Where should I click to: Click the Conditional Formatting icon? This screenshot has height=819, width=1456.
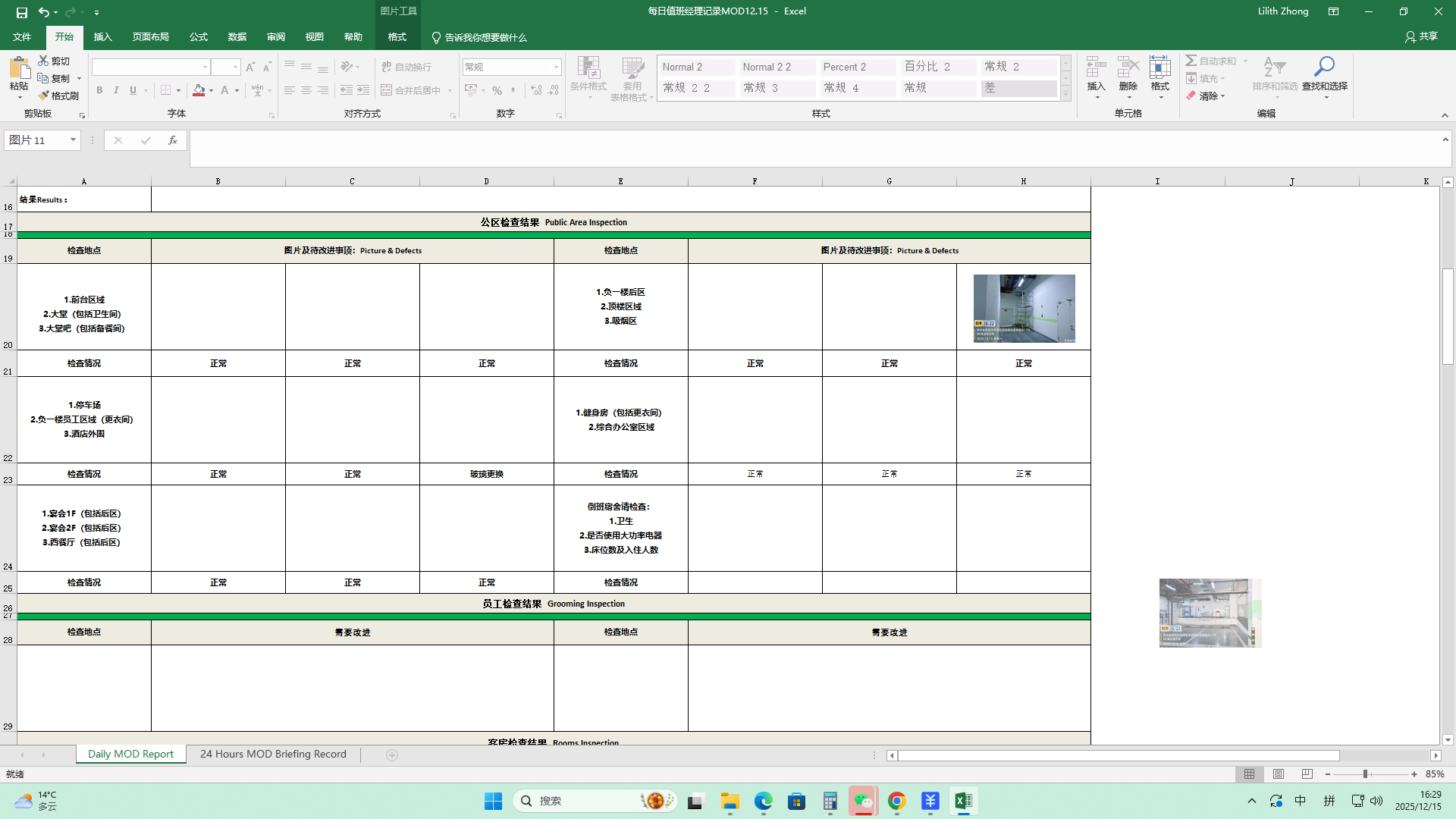pos(588,68)
